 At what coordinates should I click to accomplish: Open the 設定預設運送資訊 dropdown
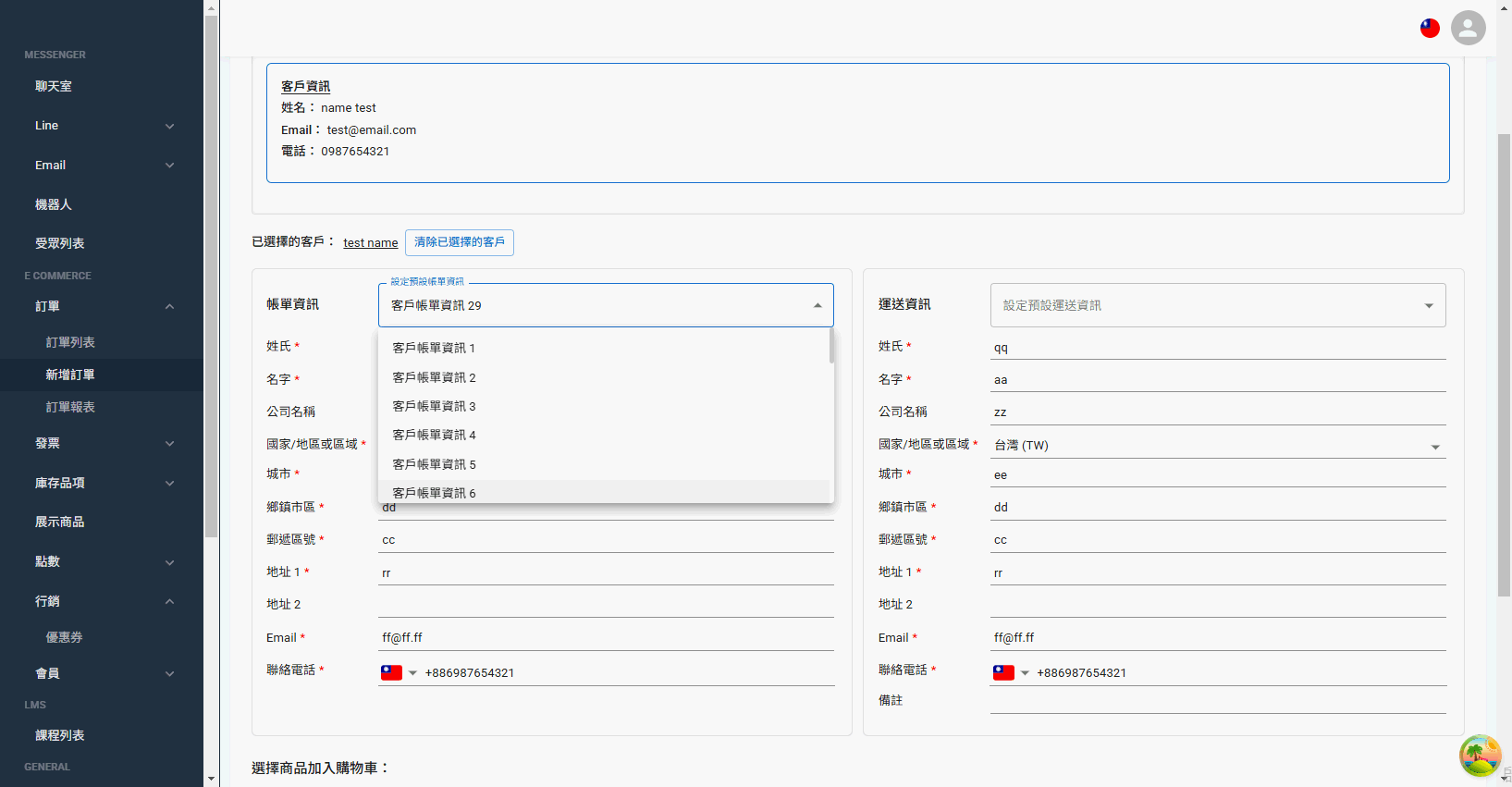[1218, 305]
